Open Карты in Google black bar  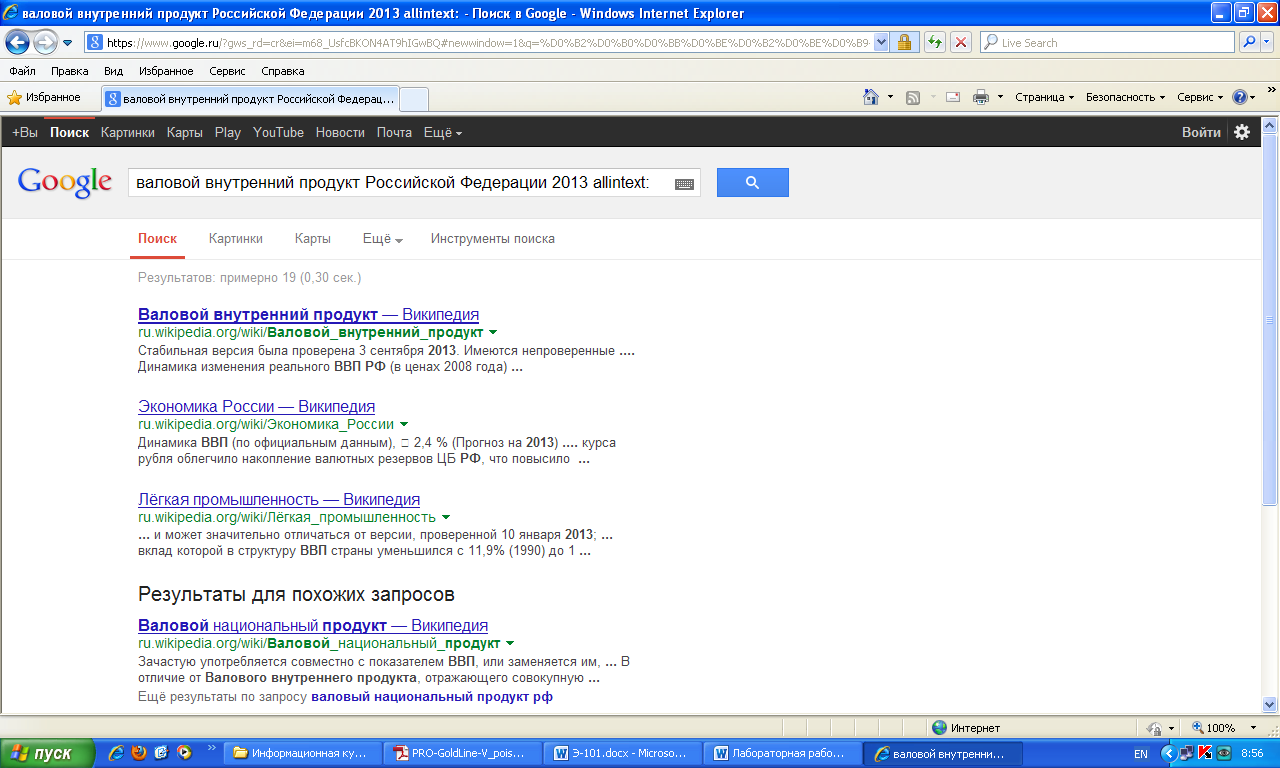(x=185, y=132)
